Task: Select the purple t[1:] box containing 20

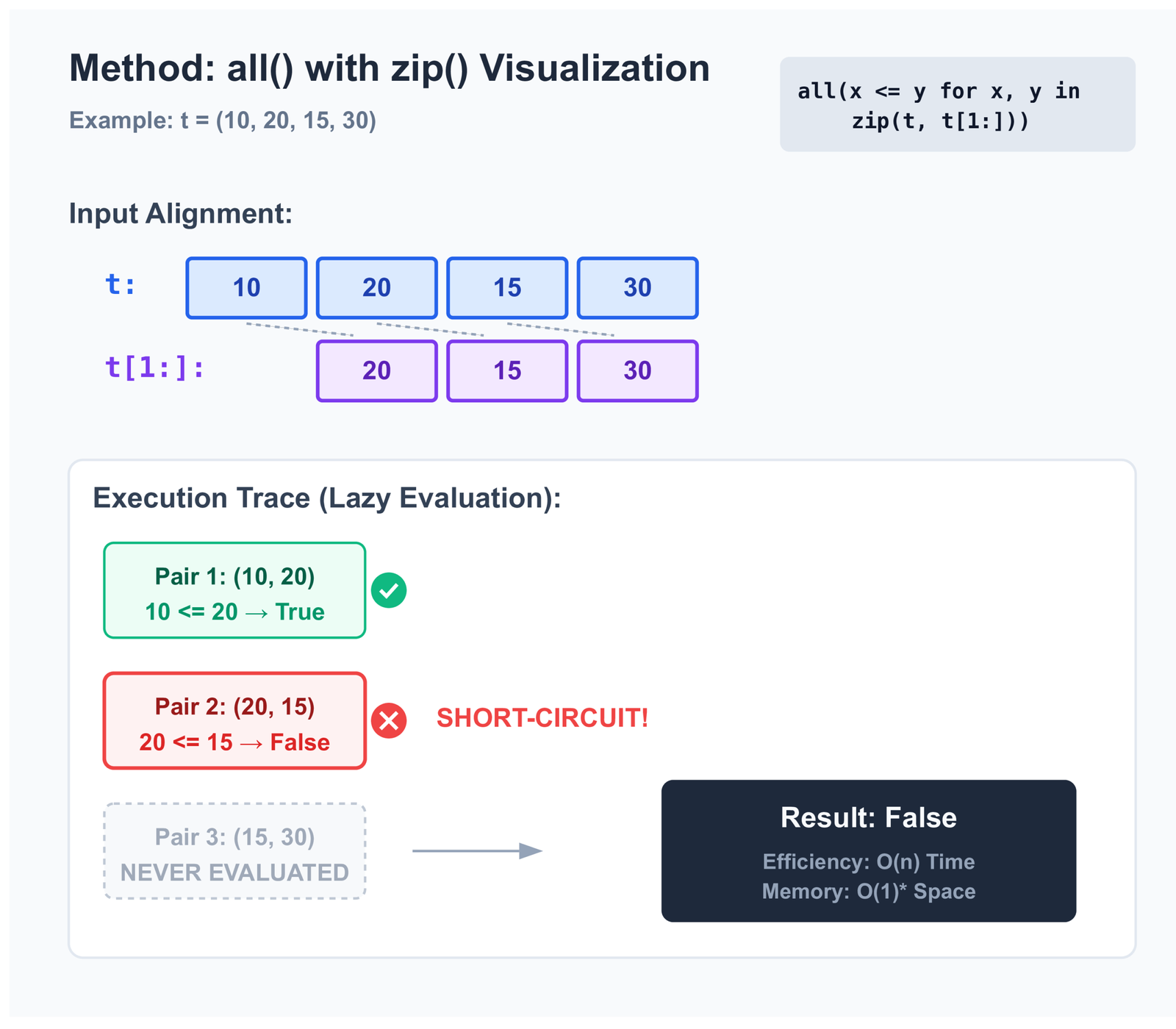Action: 376,370
